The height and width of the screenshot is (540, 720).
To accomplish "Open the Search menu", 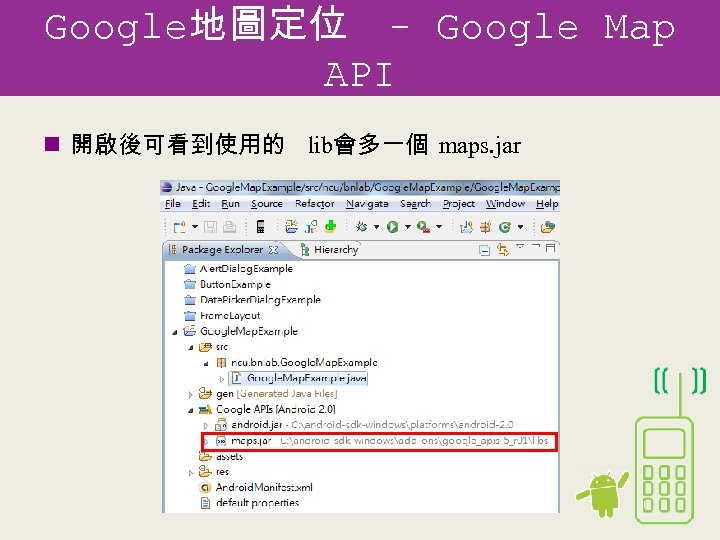I will 416,203.
